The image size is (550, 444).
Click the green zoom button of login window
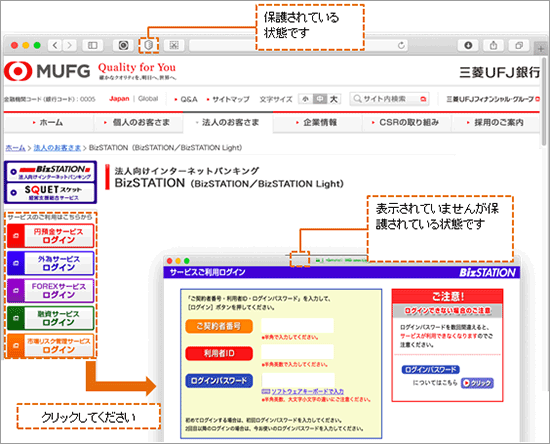coord(187,261)
